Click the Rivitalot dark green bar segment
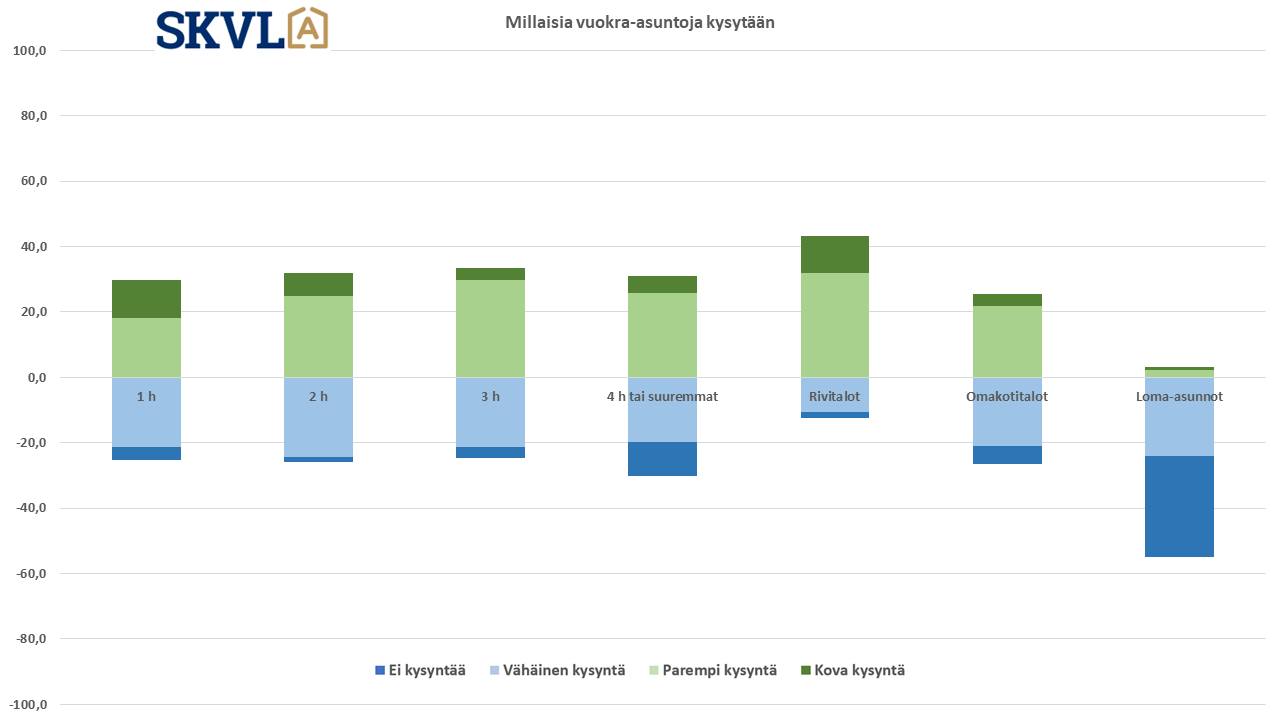Viewport: 1280px width, 720px height. [x=834, y=254]
